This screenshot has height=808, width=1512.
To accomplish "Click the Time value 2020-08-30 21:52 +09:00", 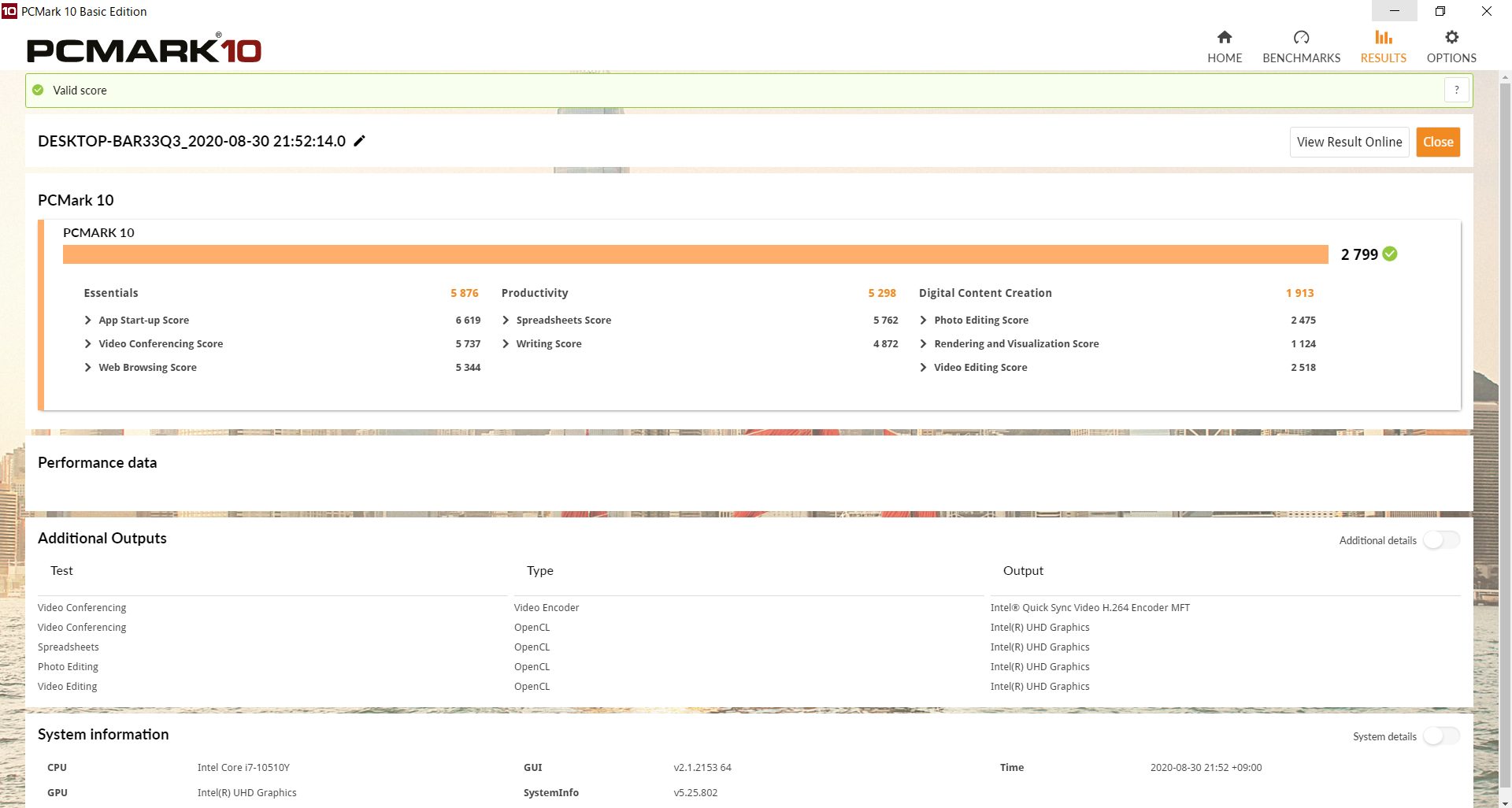I will (1206, 767).
